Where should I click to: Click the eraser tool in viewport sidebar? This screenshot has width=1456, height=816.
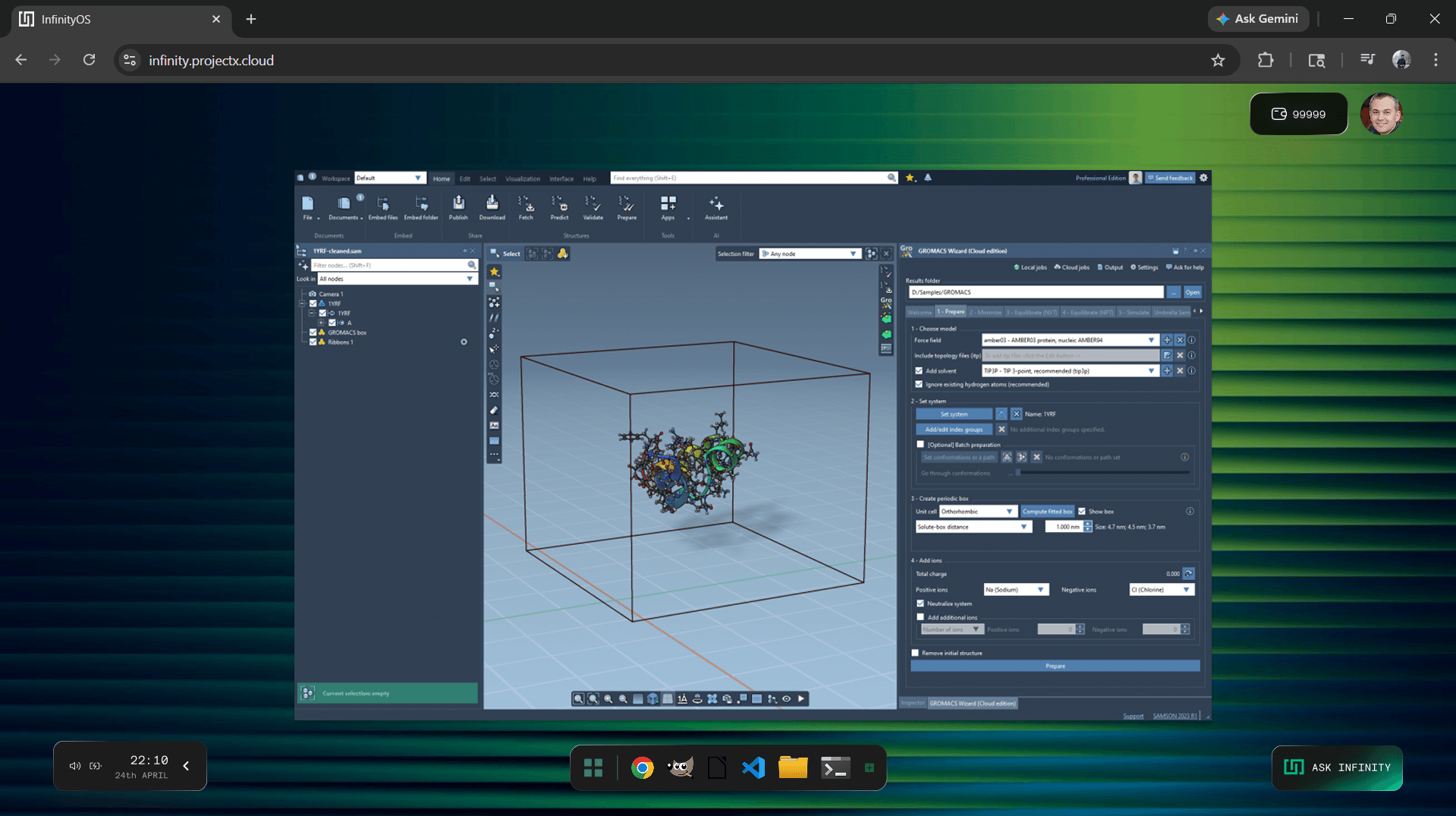494,410
